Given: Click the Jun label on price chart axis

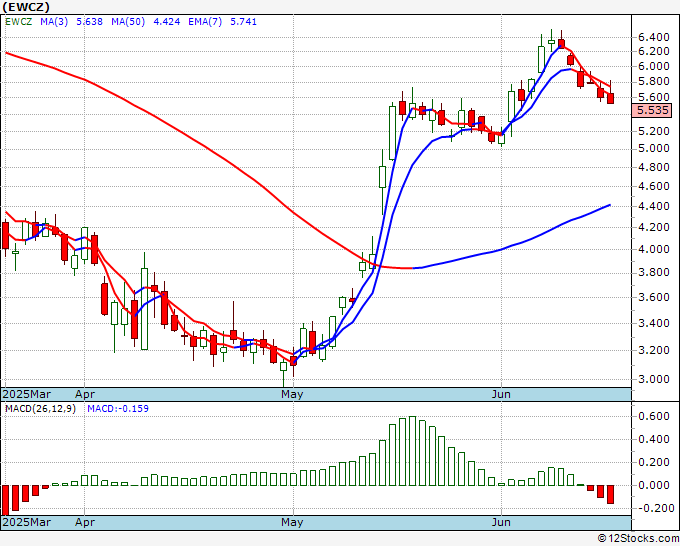Looking at the screenshot, I should click(x=501, y=394).
